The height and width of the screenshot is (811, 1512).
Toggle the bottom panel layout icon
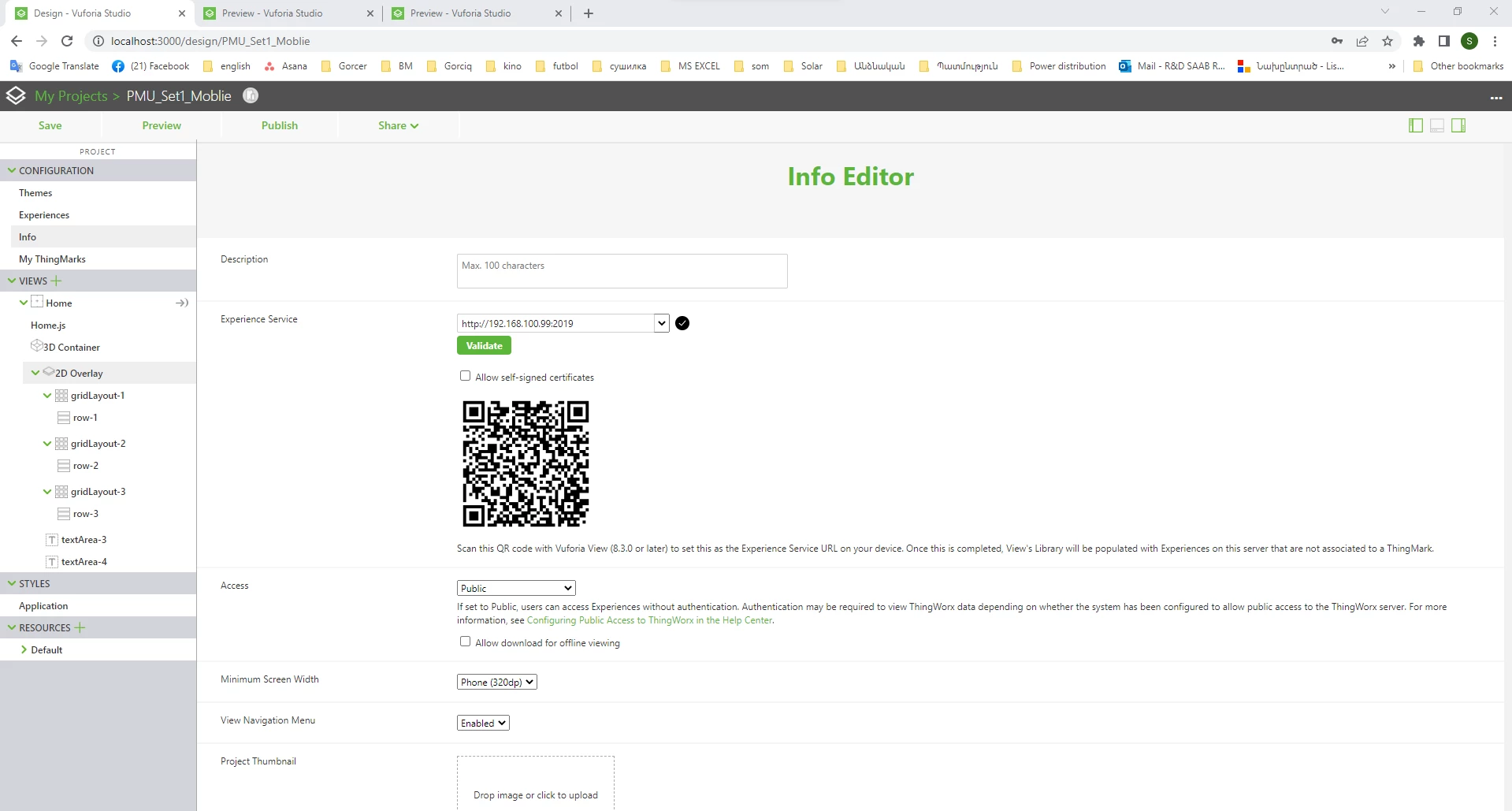1437,125
